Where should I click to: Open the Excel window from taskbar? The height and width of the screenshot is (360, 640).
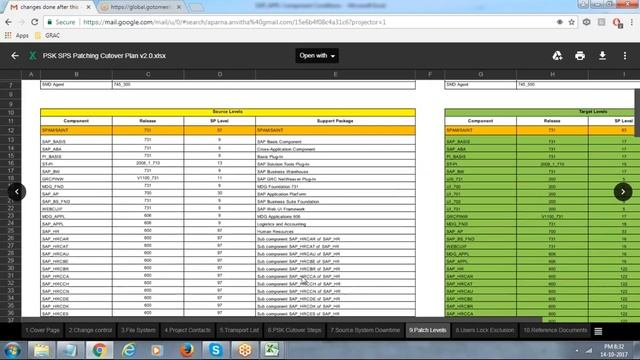pyautogui.click(x=271, y=350)
